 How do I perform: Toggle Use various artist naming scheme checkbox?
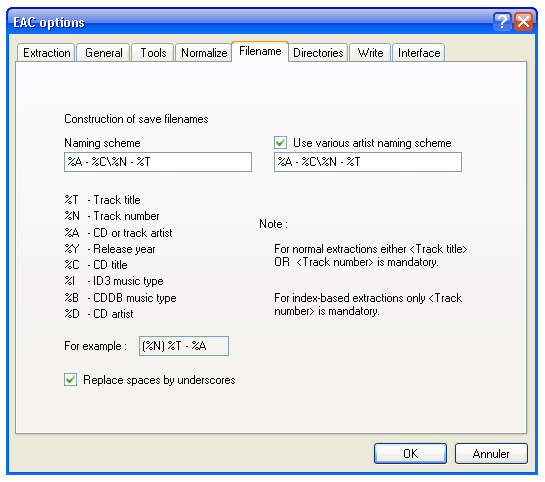click(280, 142)
